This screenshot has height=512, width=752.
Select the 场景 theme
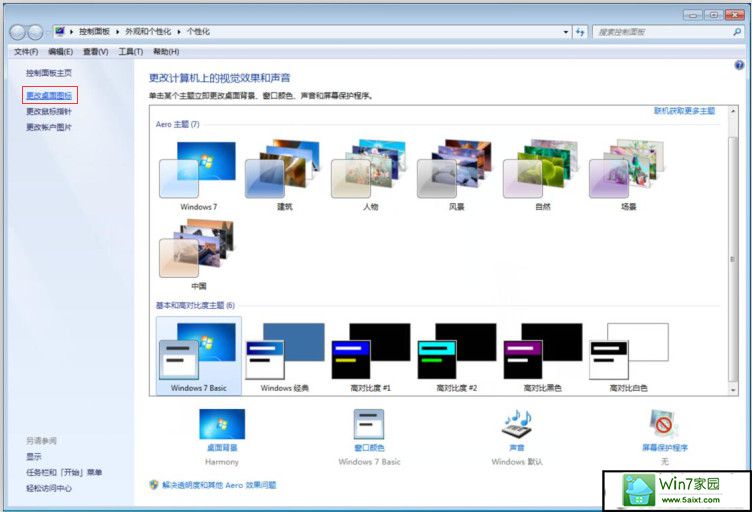(x=628, y=175)
